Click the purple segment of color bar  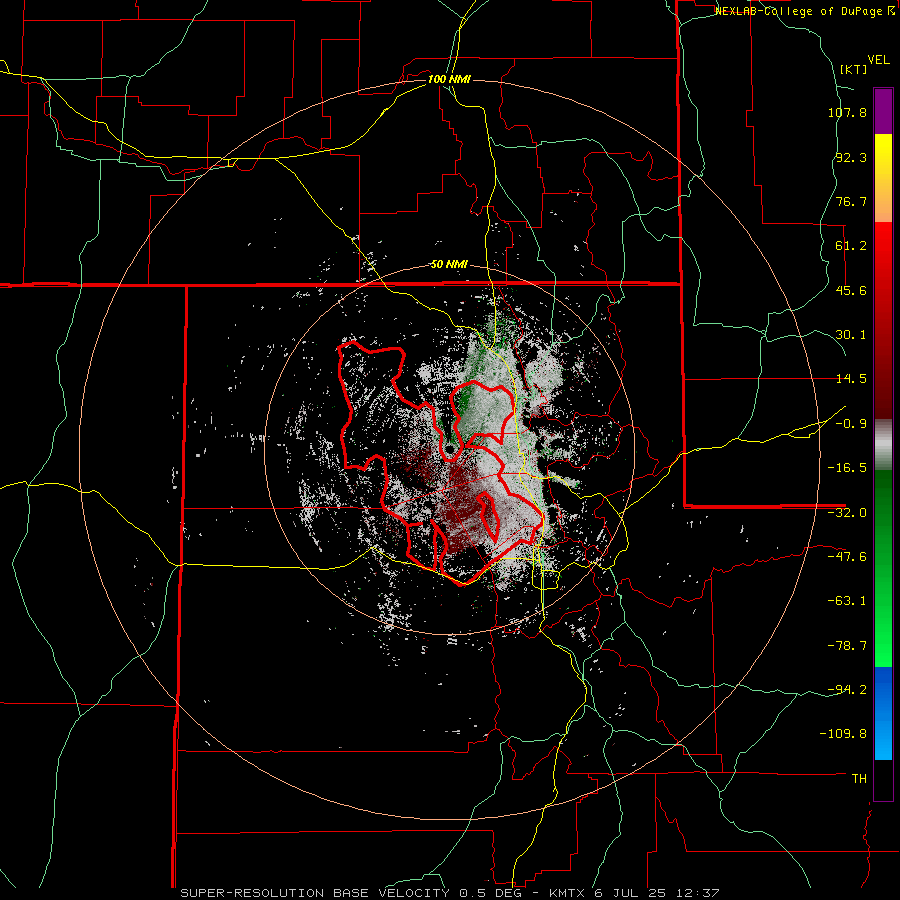coord(883,111)
